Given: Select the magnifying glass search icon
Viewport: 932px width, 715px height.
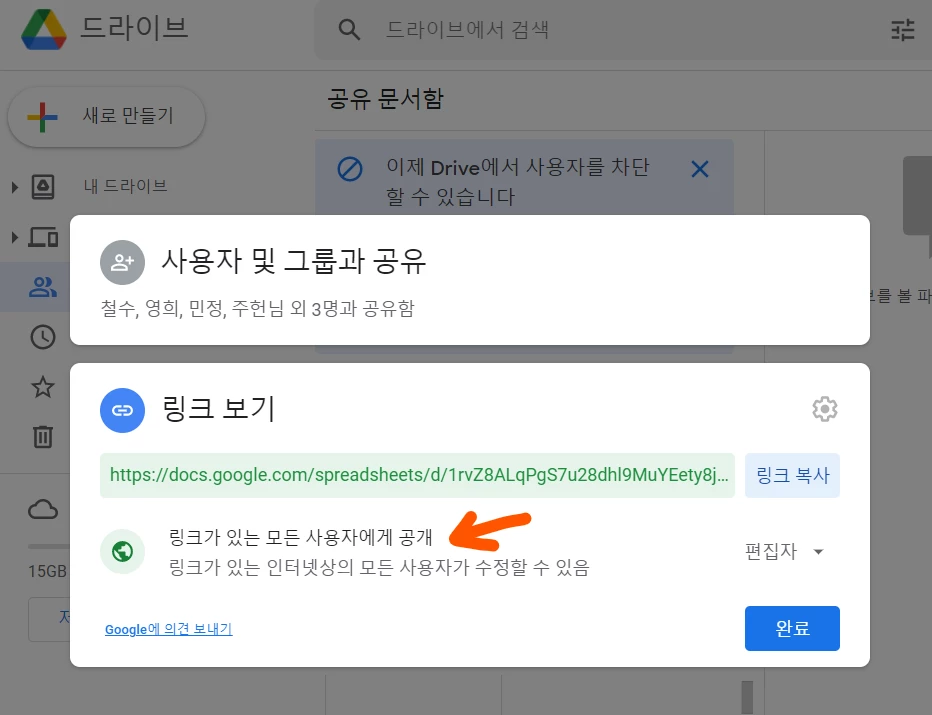Looking at the screenshot, I should point(349,30).
